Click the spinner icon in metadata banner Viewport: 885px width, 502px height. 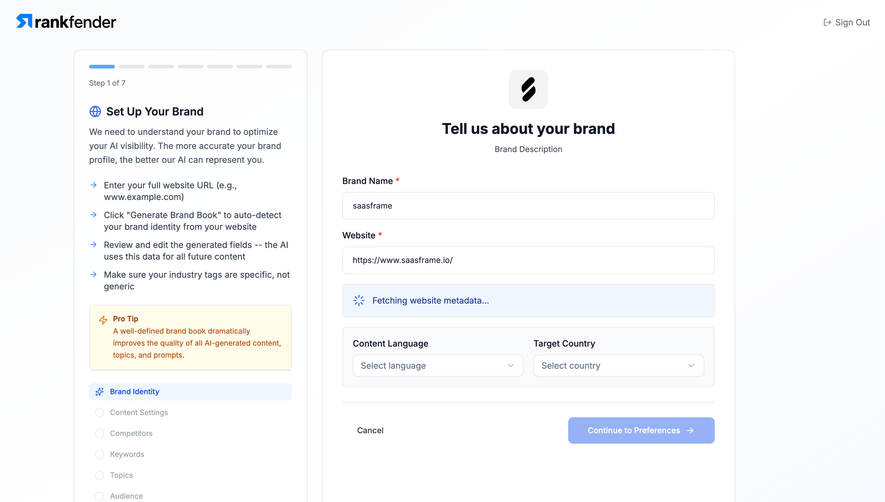point(359,300)
